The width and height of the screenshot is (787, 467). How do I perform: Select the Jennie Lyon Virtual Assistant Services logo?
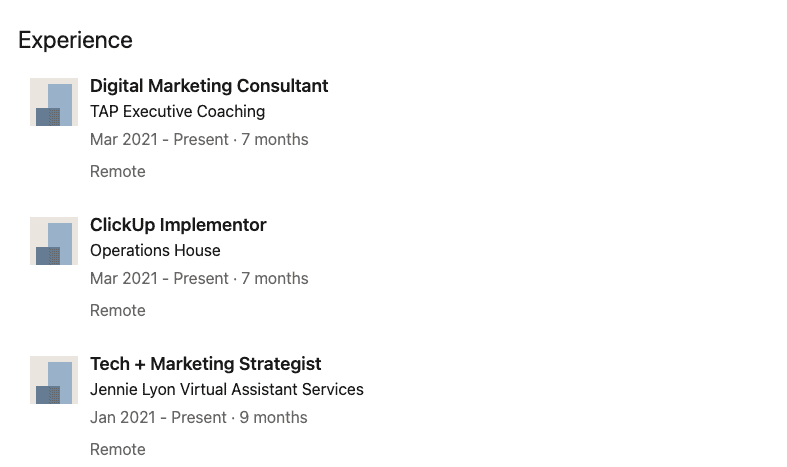click(54, 380)
